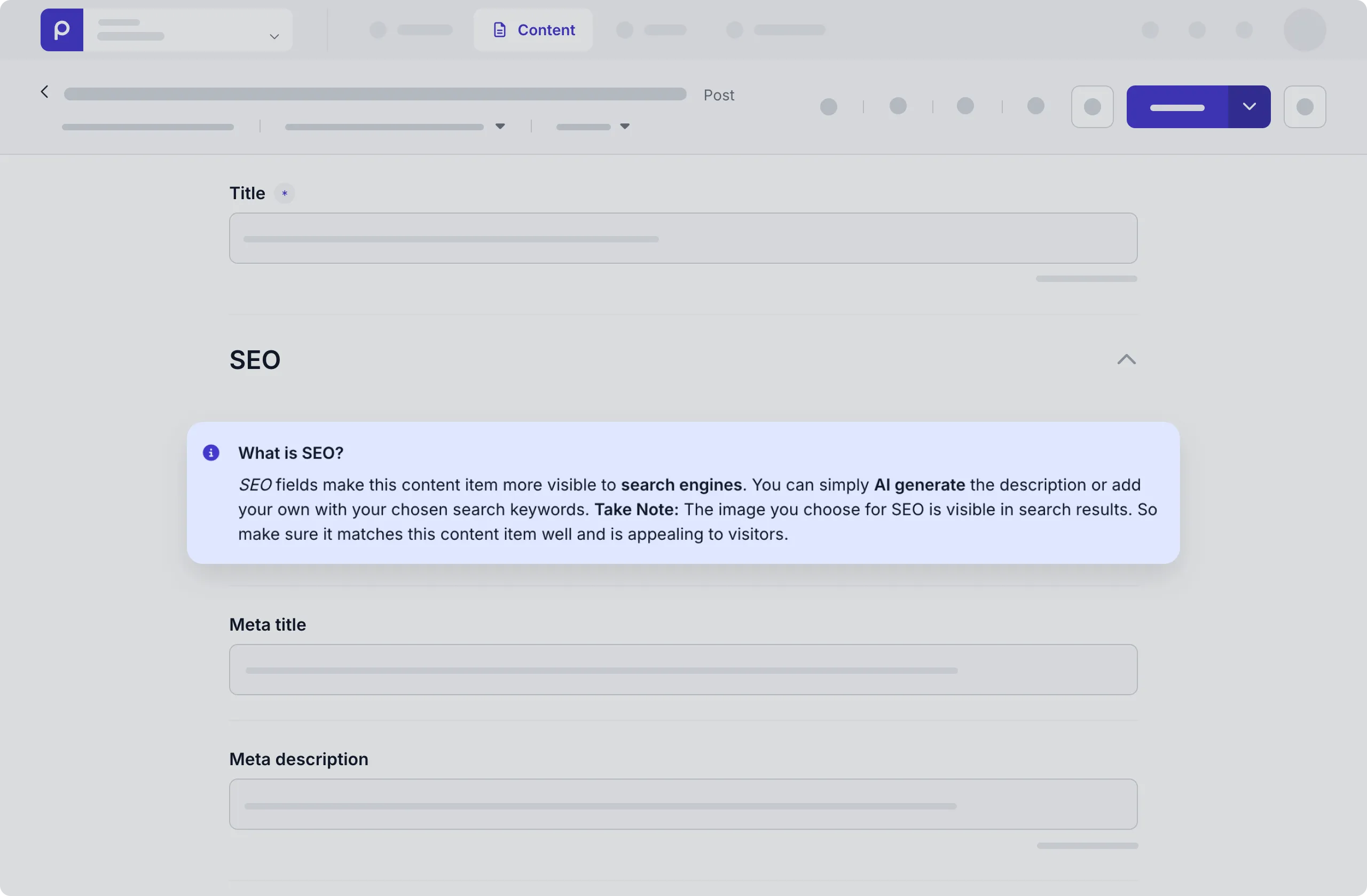Image resolution: width=1367 pixels, height=896 pixels.
Task: Switch to the Content tab
Action: [x=533, y=30]
